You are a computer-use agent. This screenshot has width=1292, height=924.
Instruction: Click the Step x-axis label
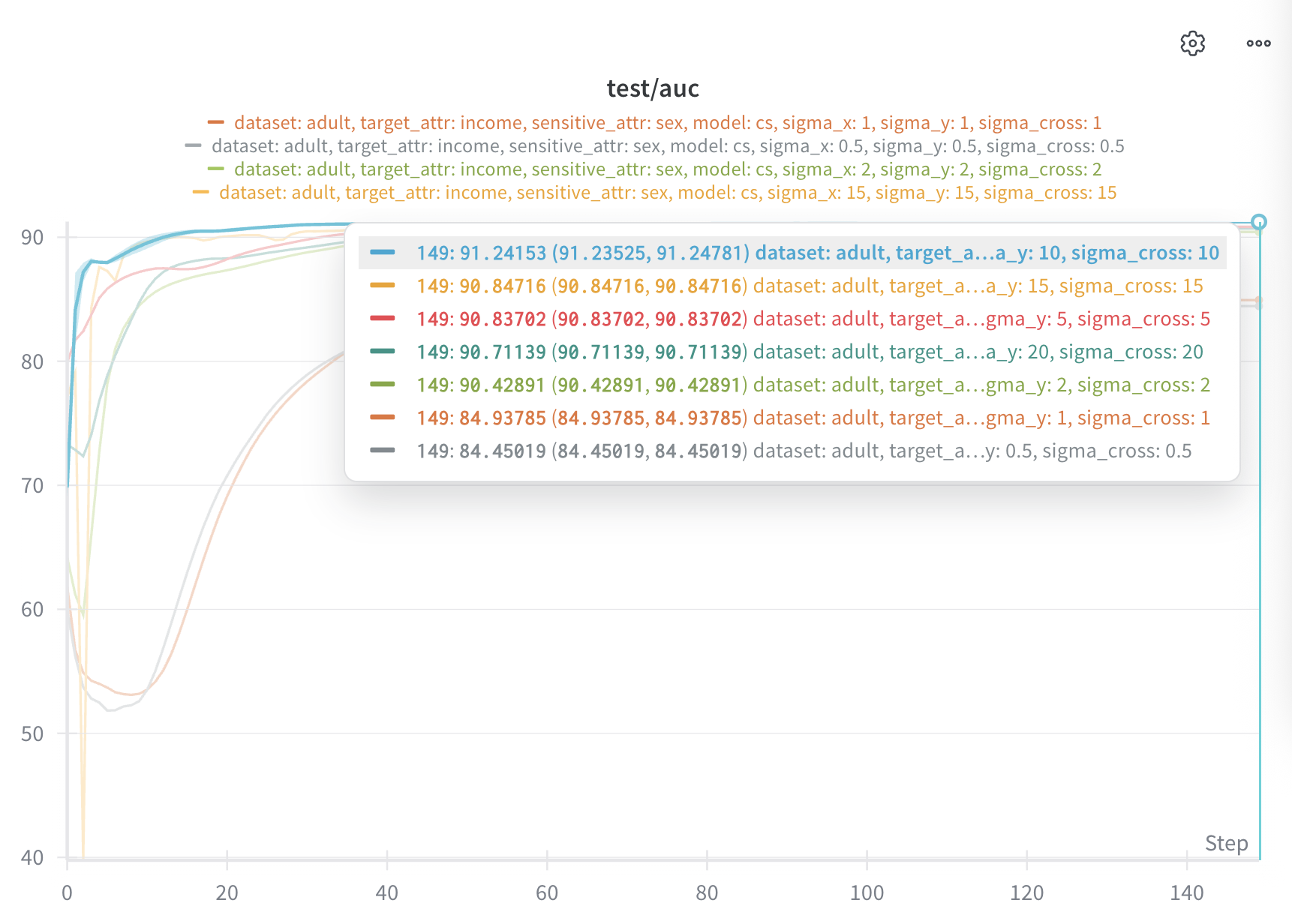point(1226,843)
